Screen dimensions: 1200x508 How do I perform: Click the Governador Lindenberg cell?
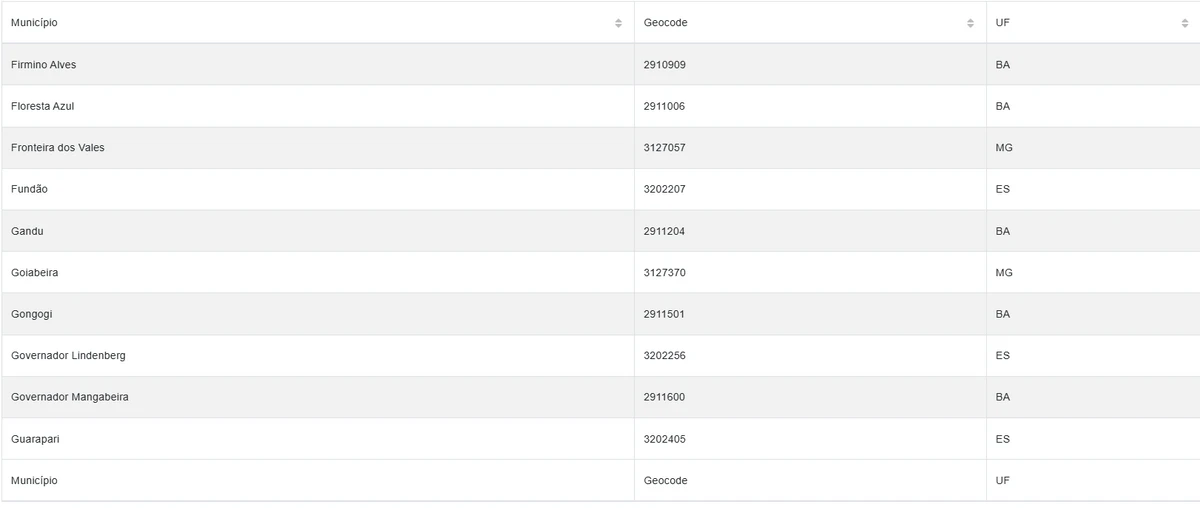[68, 356]
